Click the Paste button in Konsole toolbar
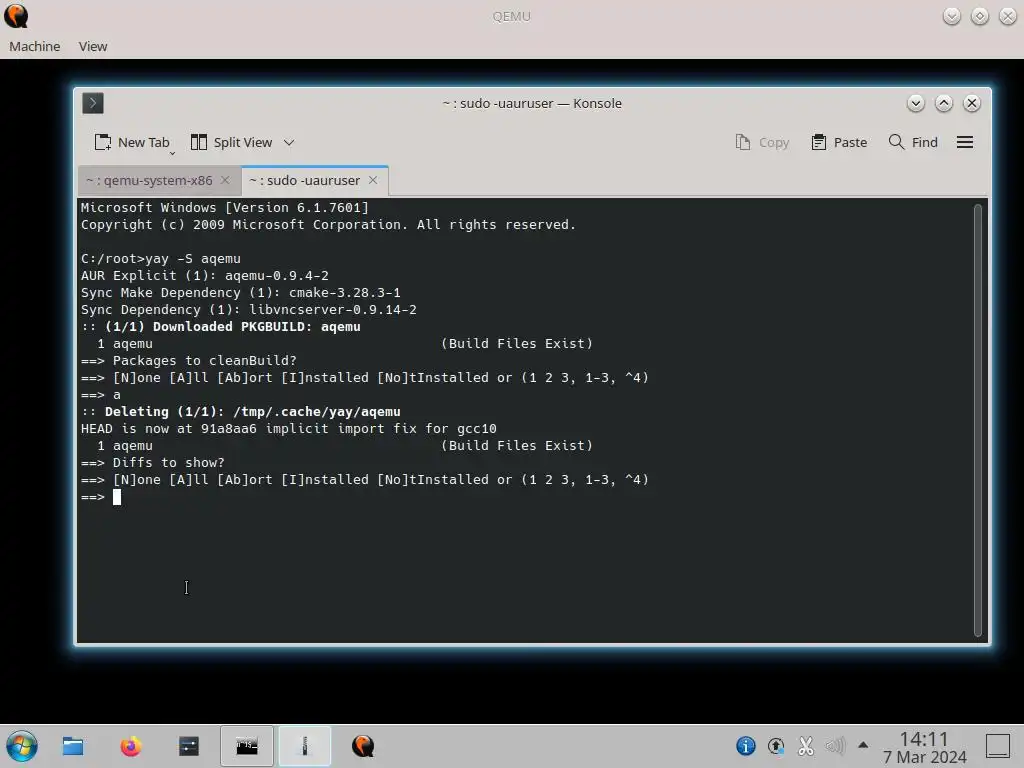 [839, 142]
